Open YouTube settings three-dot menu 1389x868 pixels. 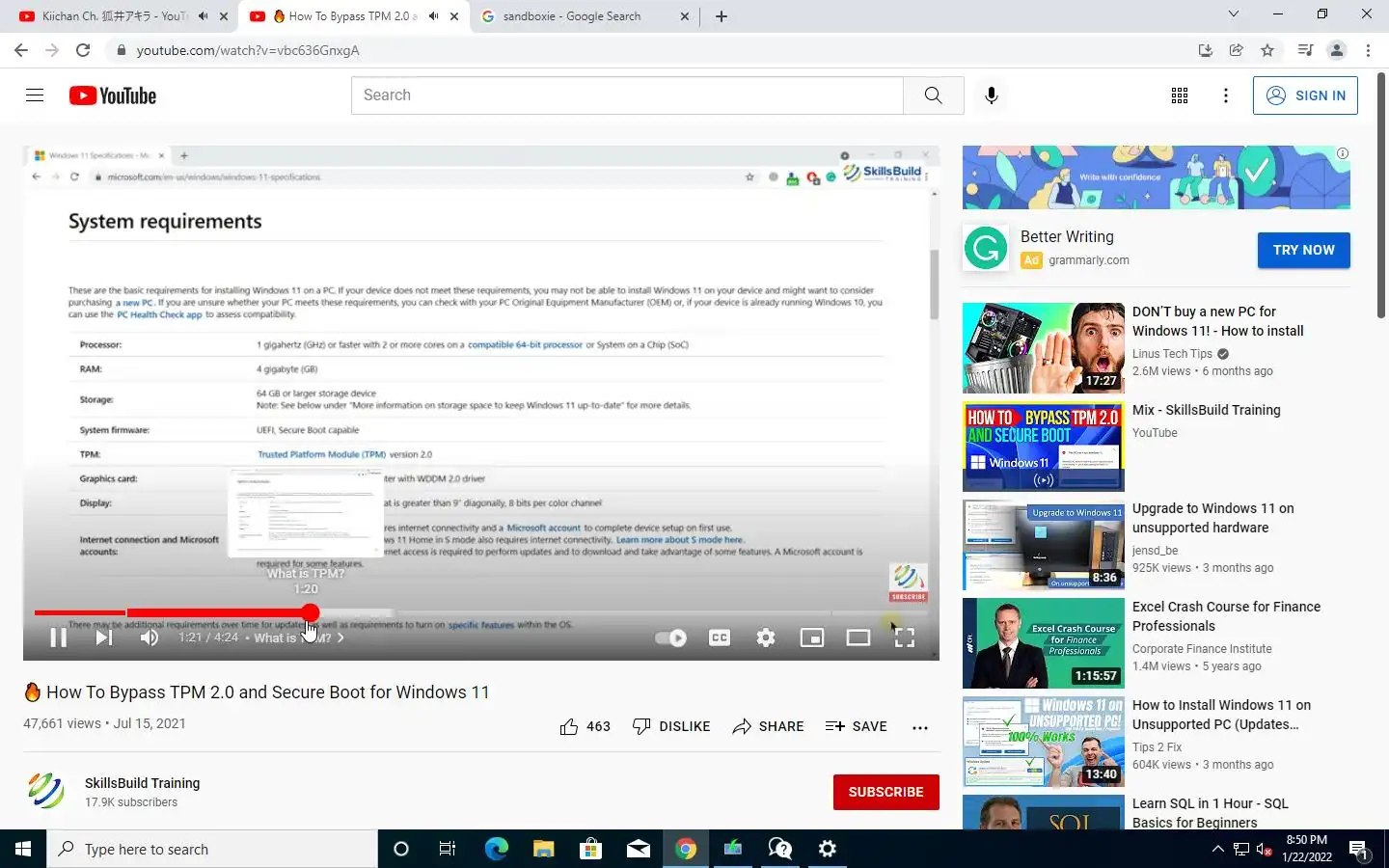pos(1226,95)
